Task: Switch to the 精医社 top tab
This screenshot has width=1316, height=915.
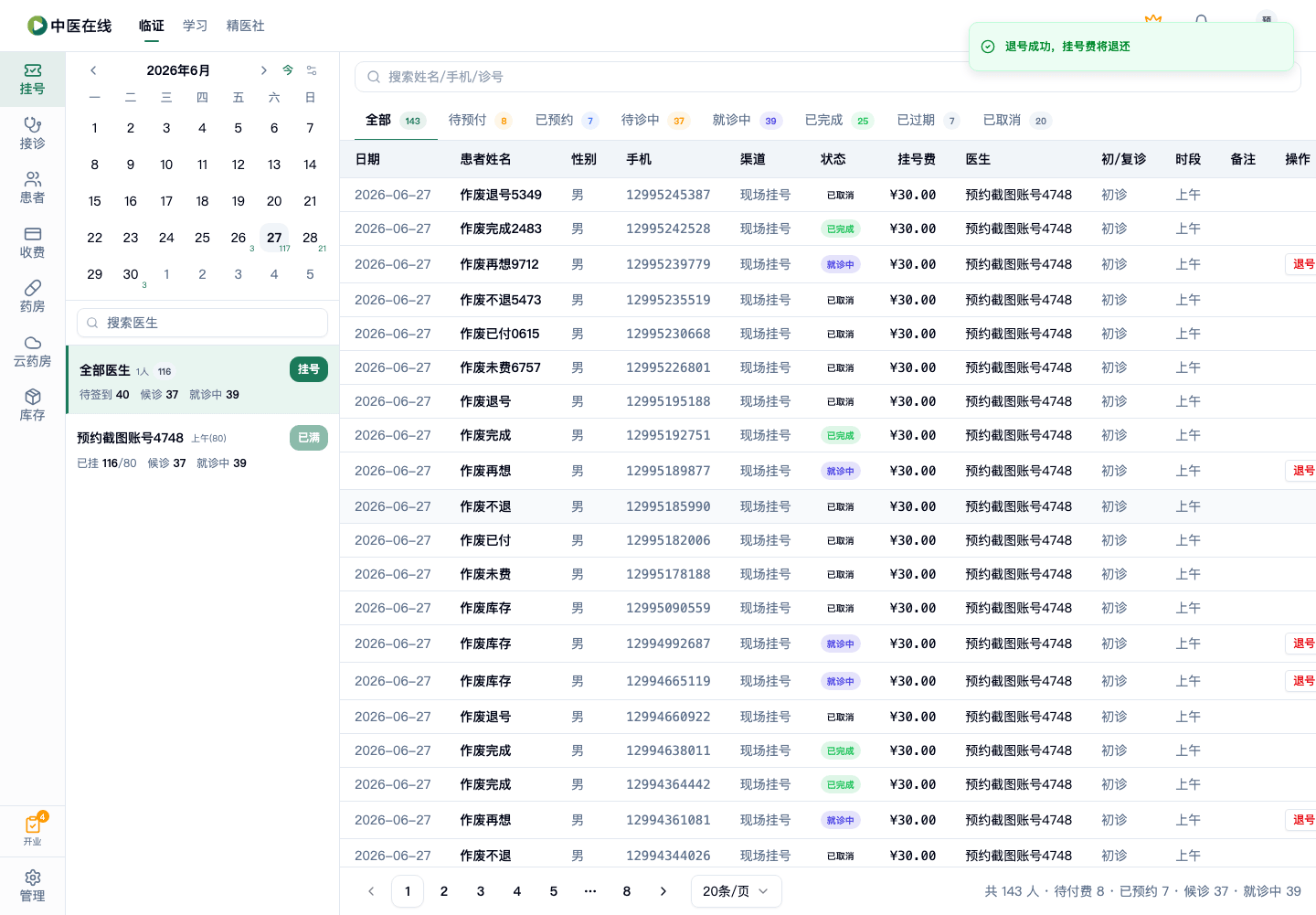Action: [x=246, y=26]
